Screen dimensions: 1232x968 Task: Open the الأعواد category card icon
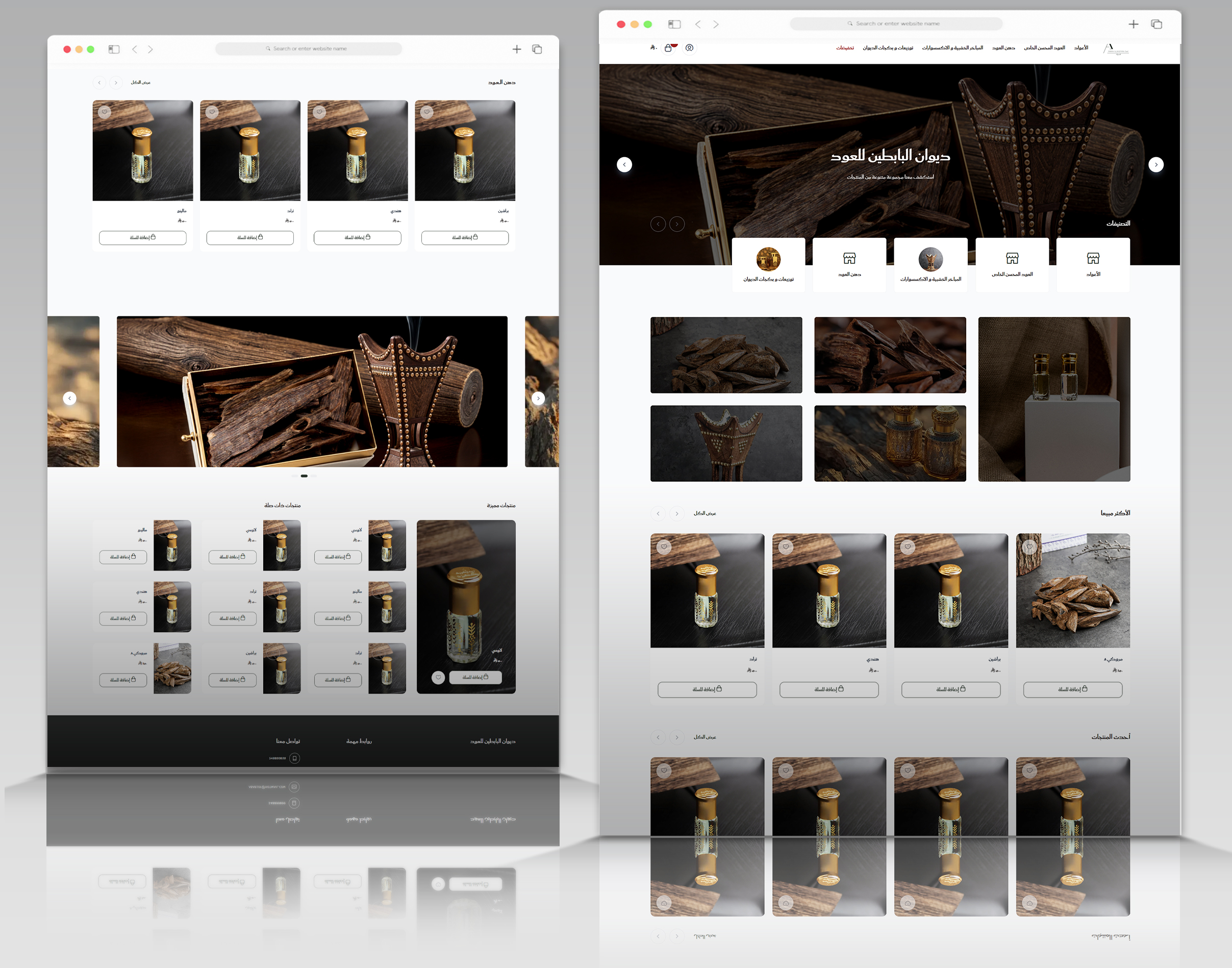pyautogui.click(x=1093, y=258)
